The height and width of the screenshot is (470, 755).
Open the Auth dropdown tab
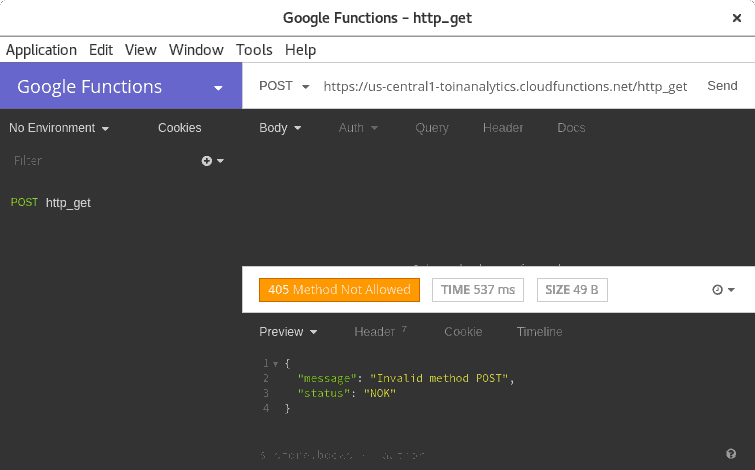point(358,128)
